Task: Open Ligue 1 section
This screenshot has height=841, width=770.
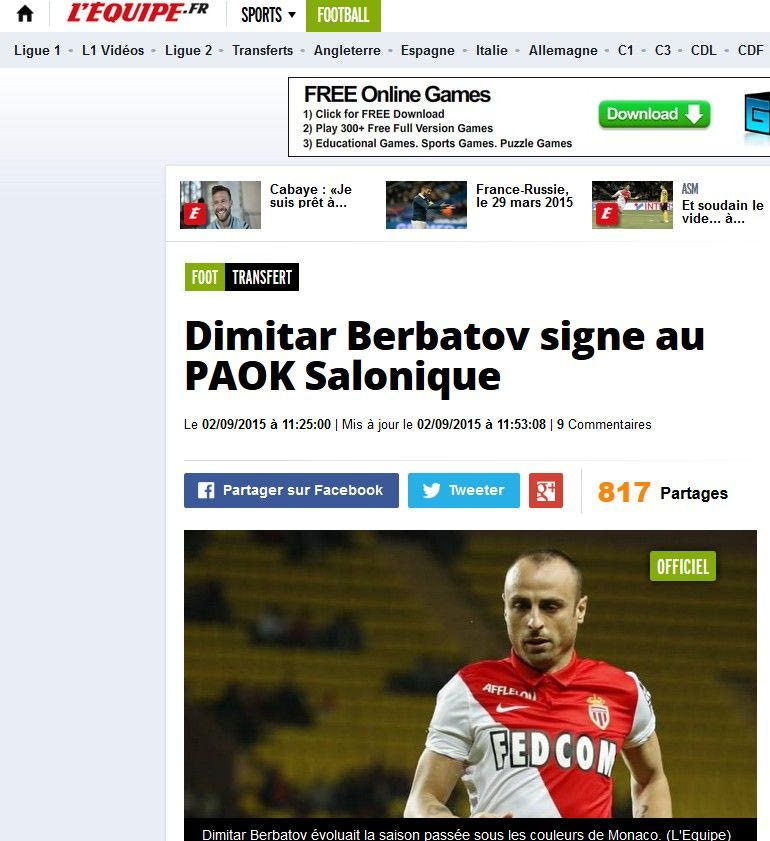Action: 37,50
